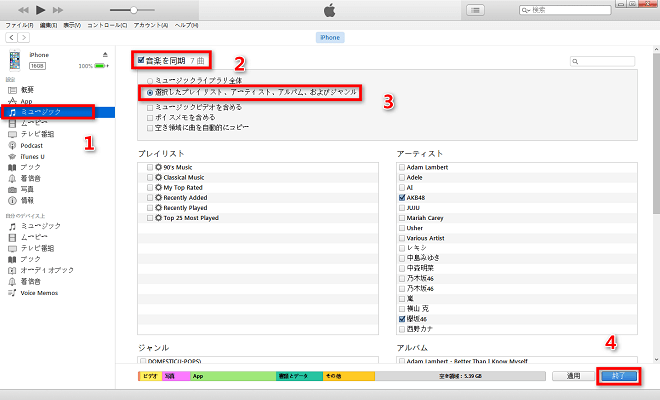Open the ヘルプ menu
This screenshot has width=660, height=400.
tap(186, 25)
